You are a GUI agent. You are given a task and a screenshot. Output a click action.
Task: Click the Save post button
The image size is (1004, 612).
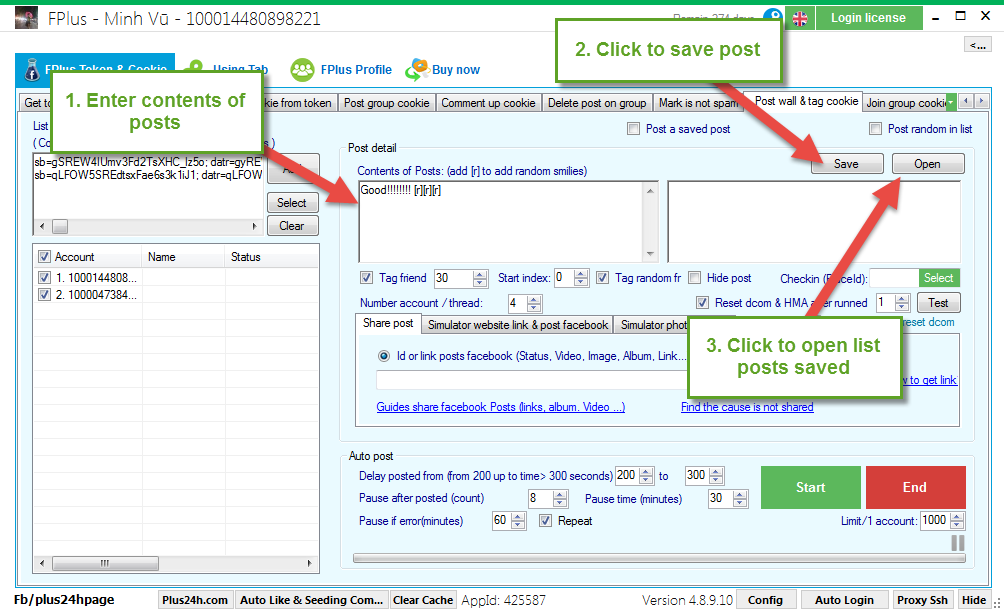coord(846,164)
